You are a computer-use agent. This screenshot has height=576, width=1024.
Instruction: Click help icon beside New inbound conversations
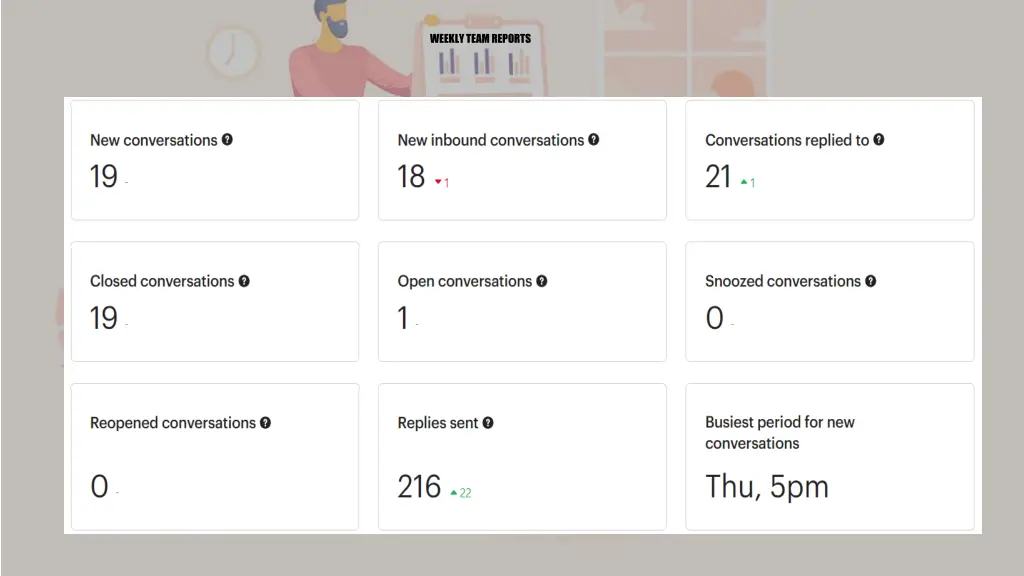coord(594,140)
